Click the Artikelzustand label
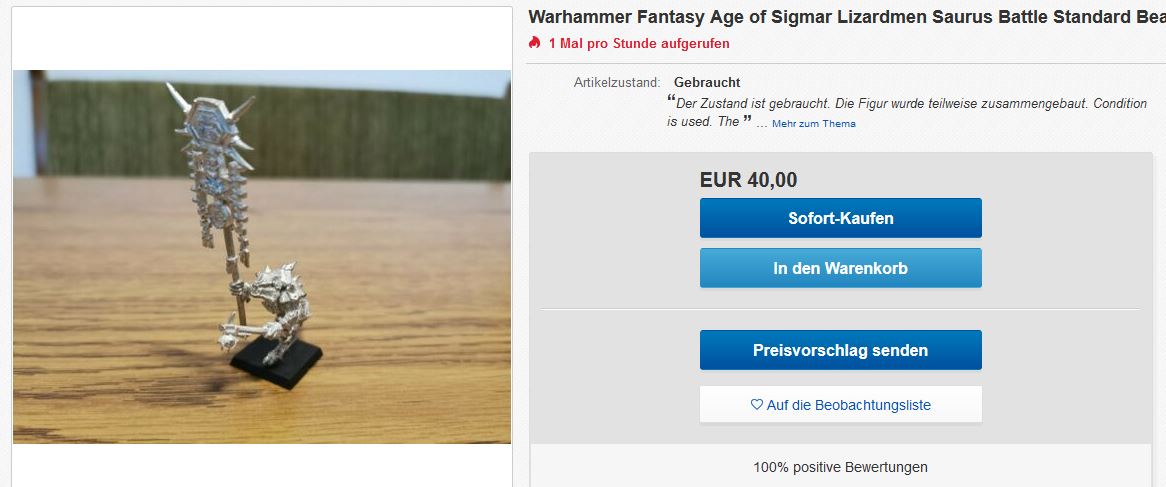The width and height of the screenshot is (1166, 487). click(x=617, y=83)
